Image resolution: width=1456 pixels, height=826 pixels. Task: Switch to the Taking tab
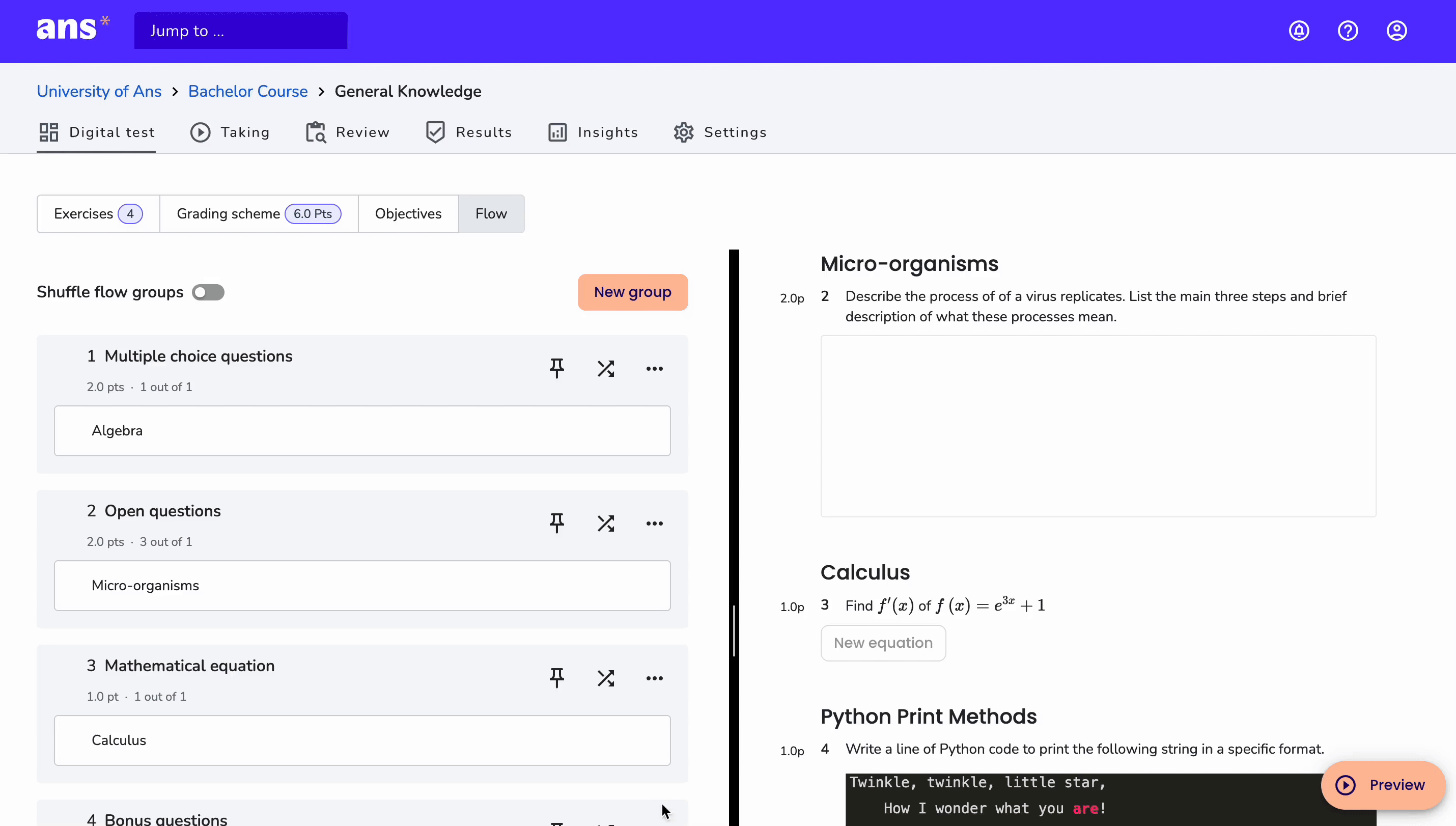pos(230,132)
